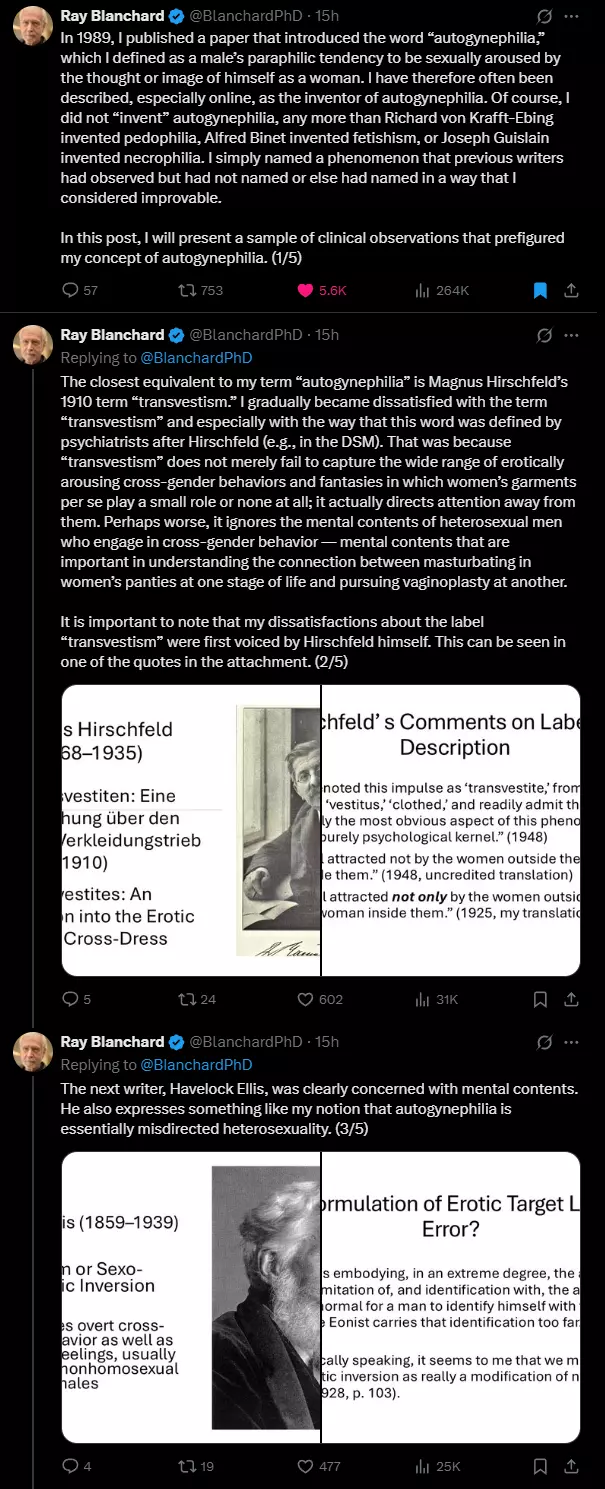Screen dimensions: 605x1489
Task: Open Ray Blanchard profile name on first post
Action: pos(112,16)
